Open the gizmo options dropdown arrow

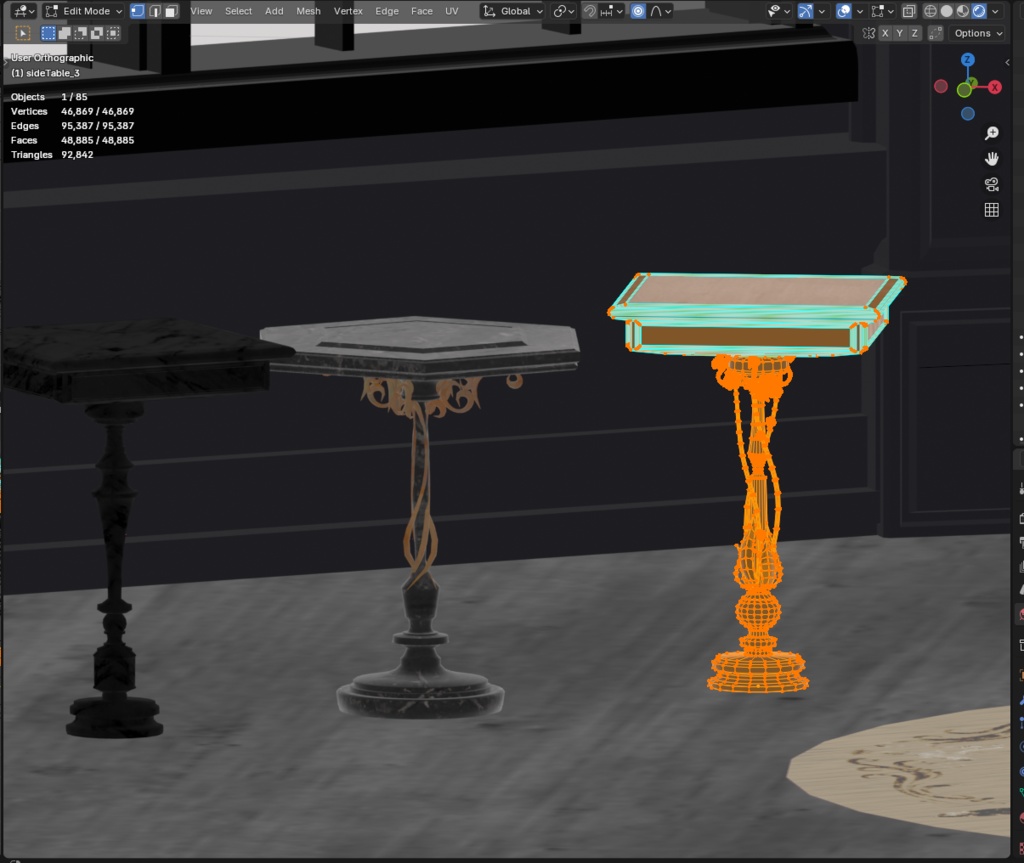pyautogui.click(x=822, y=11)
